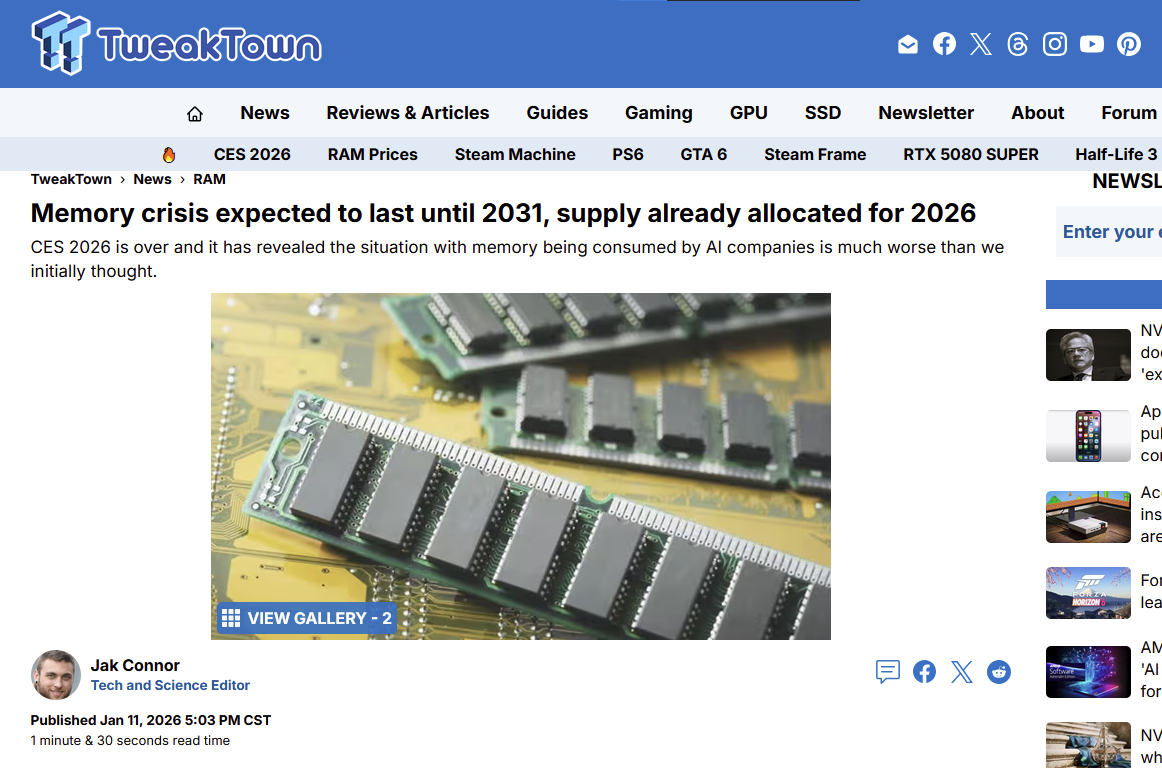Click the 1 minute & 30 seconds read time text
This screenshot has width=1162, height=768.
(130, 741)
